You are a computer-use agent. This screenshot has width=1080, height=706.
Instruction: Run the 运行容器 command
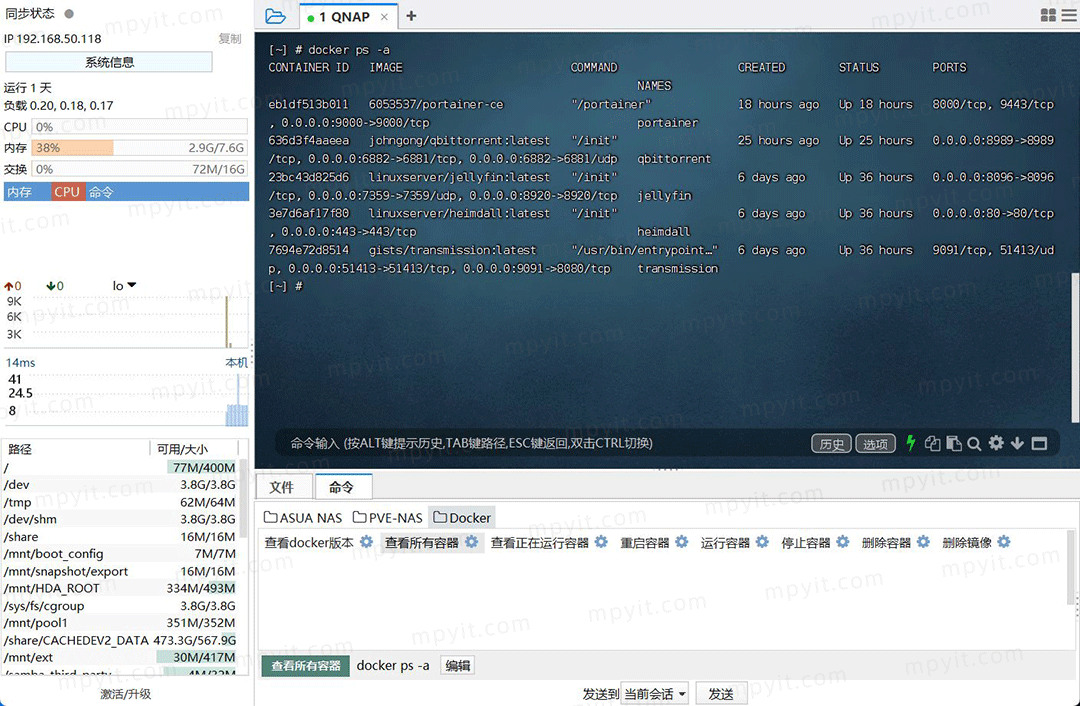(x=725, y=543)
